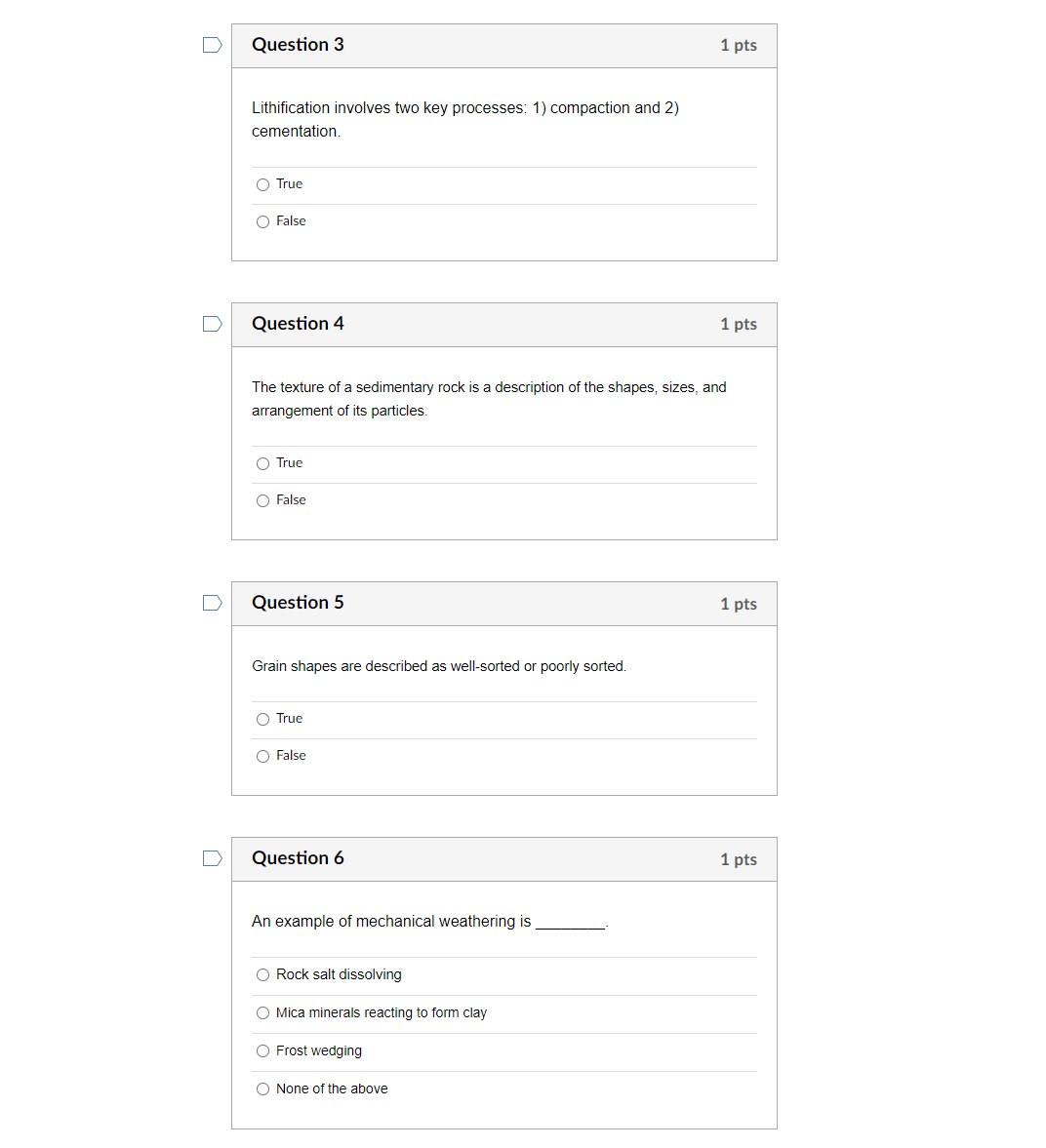The height and width of the screenshot is (1148, 1046).
Task: Select False for Question 3
Action: click(262, 221)
